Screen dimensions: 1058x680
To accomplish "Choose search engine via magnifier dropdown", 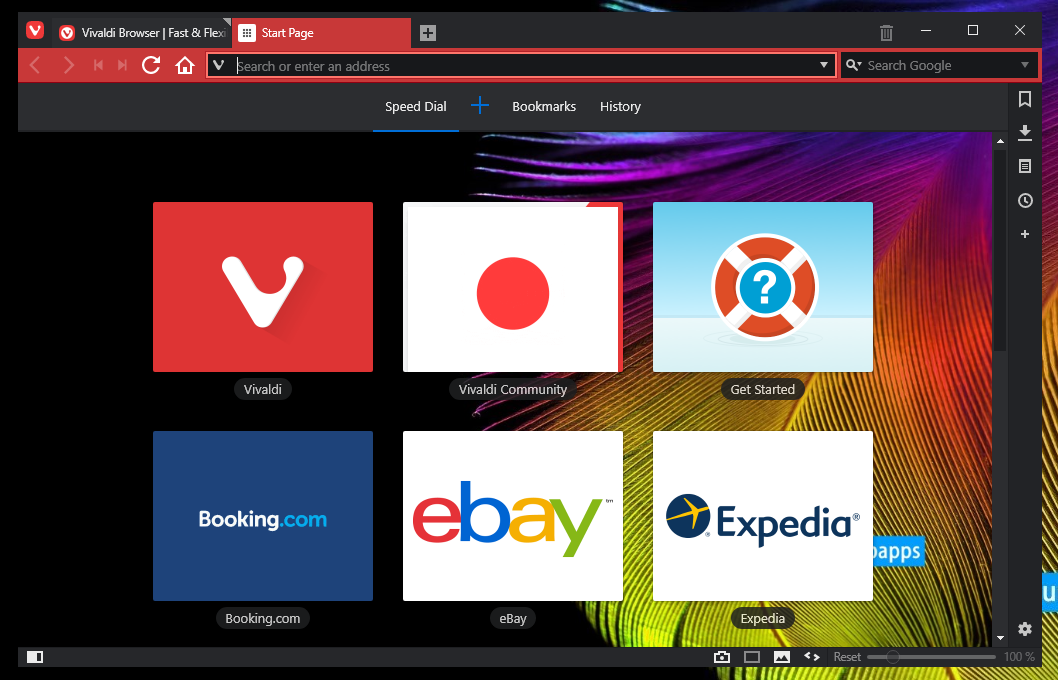I will click(854, 65).
